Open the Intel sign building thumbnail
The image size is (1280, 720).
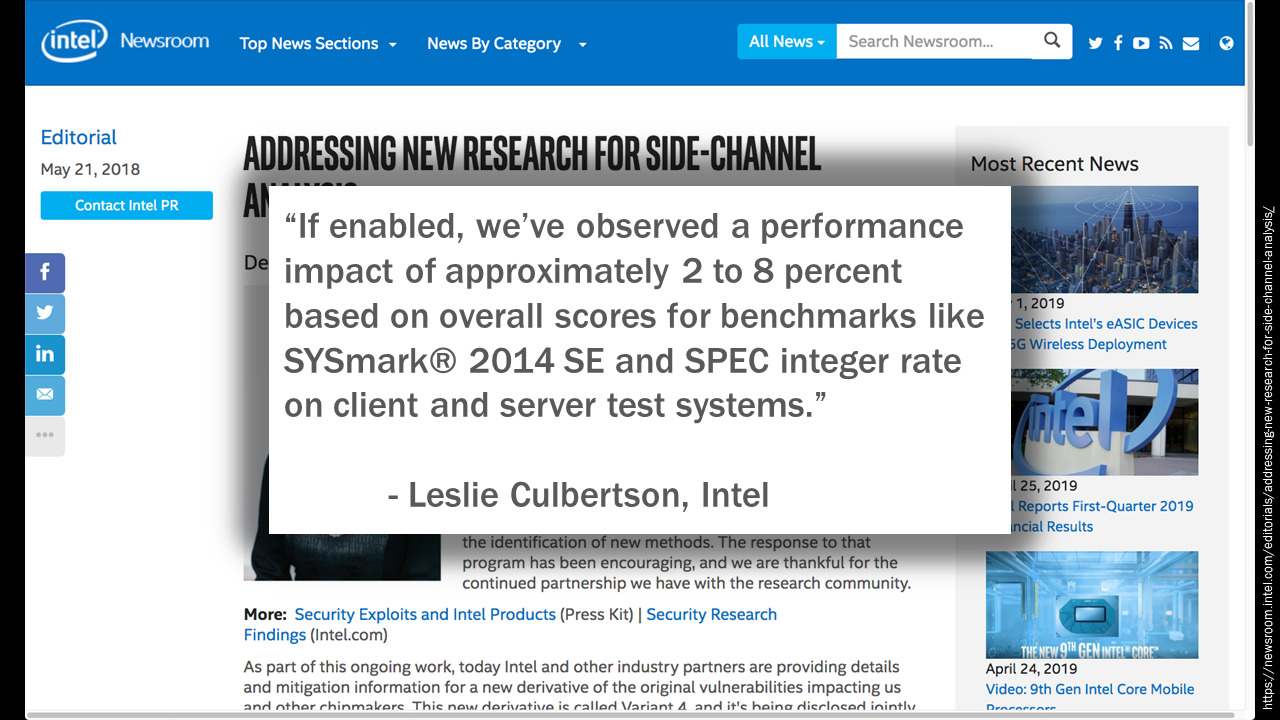1104,422
